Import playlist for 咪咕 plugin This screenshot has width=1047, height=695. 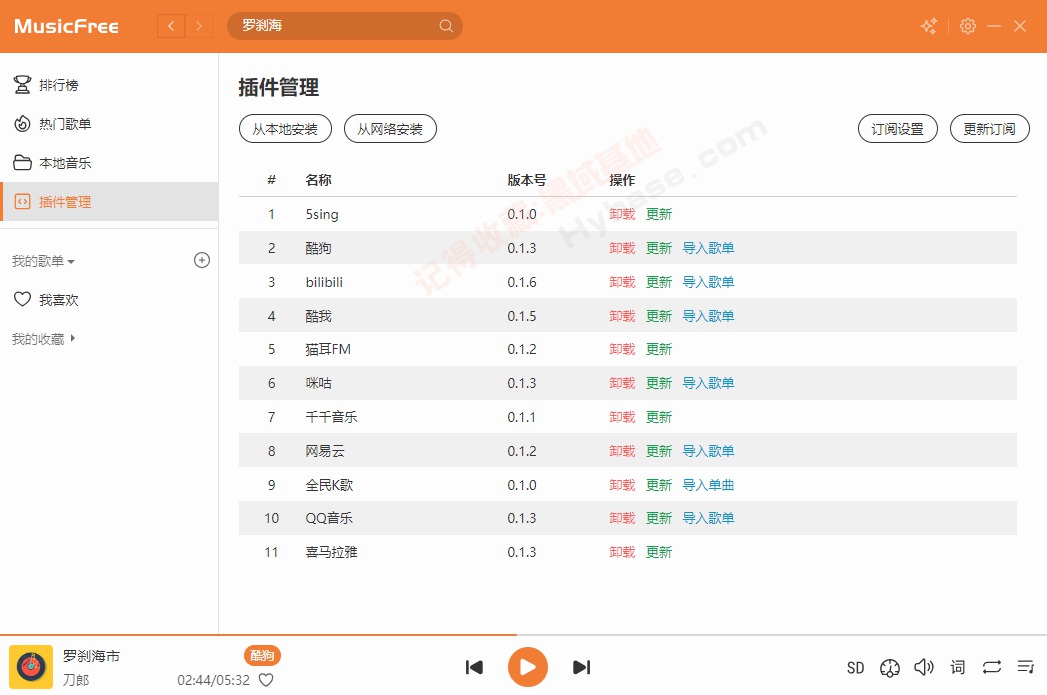(x=708, y=383)
